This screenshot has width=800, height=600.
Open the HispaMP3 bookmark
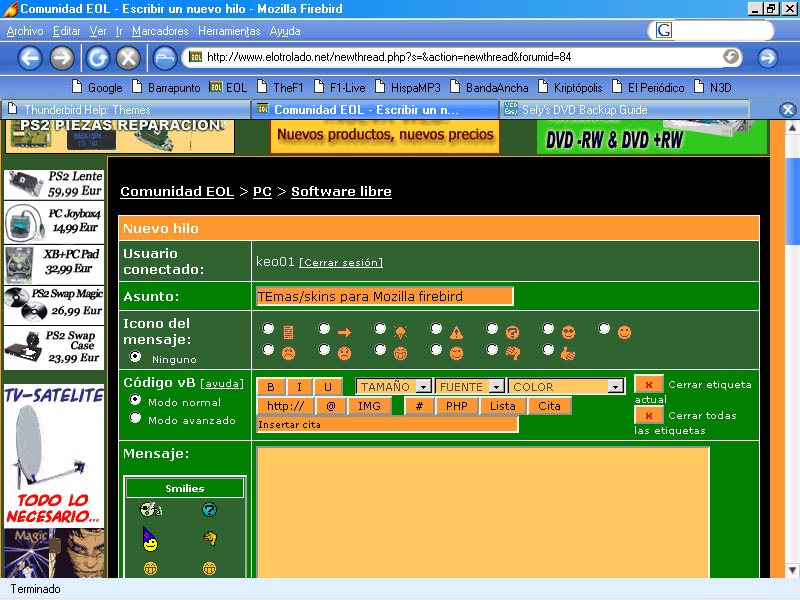[x=407, y=88]
